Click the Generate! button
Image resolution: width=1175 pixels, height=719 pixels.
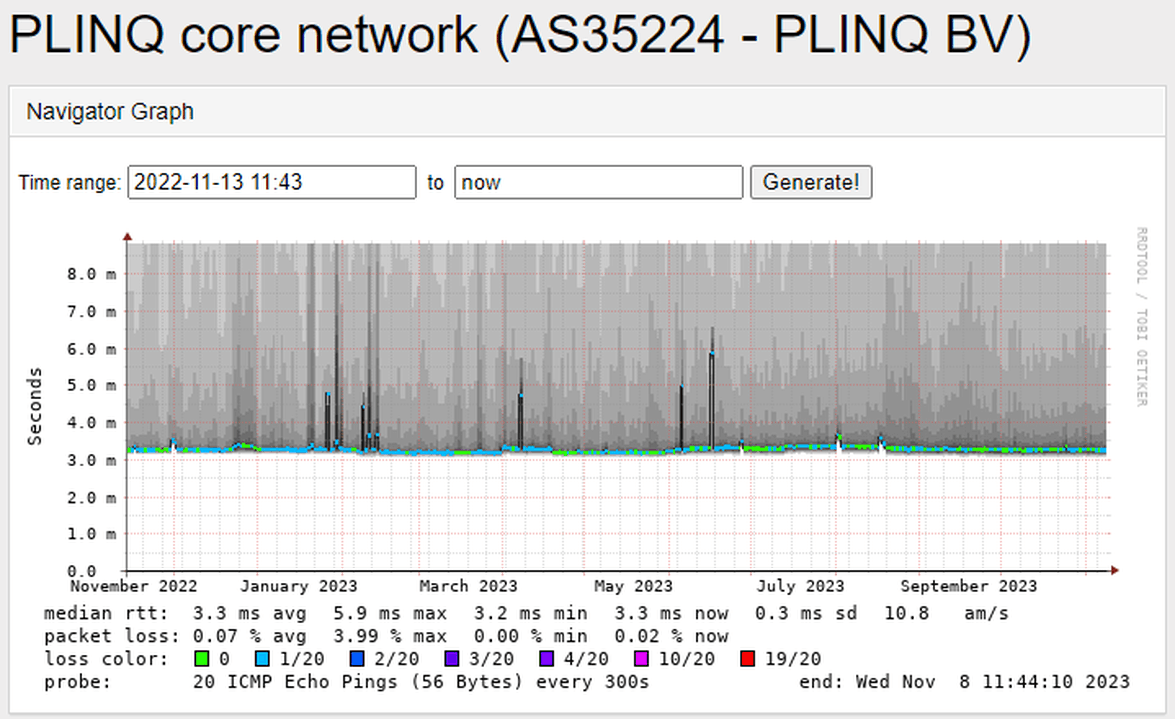[x=811, y=182]
